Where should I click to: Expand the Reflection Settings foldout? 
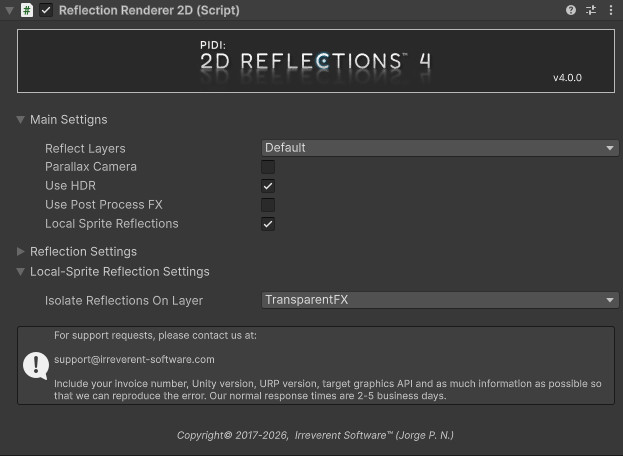(21, 252)
